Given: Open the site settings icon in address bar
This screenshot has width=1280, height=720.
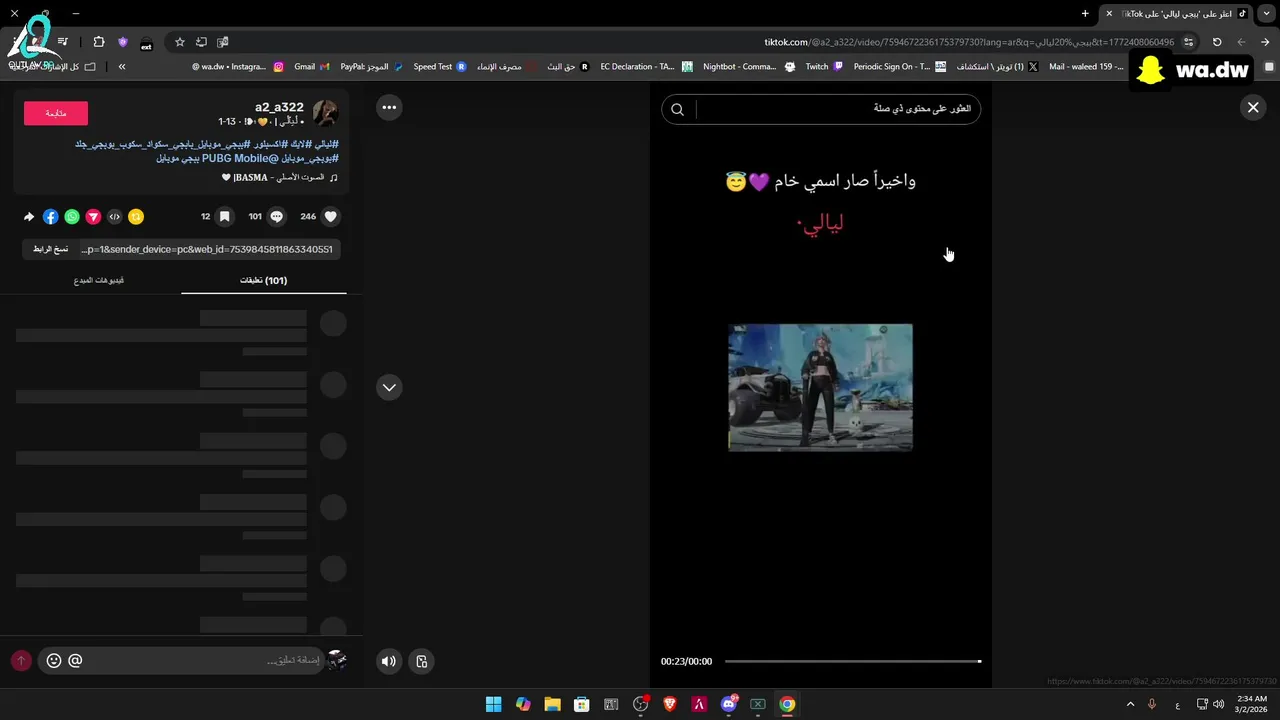Looking at the screenshot, I should 1188,42.
